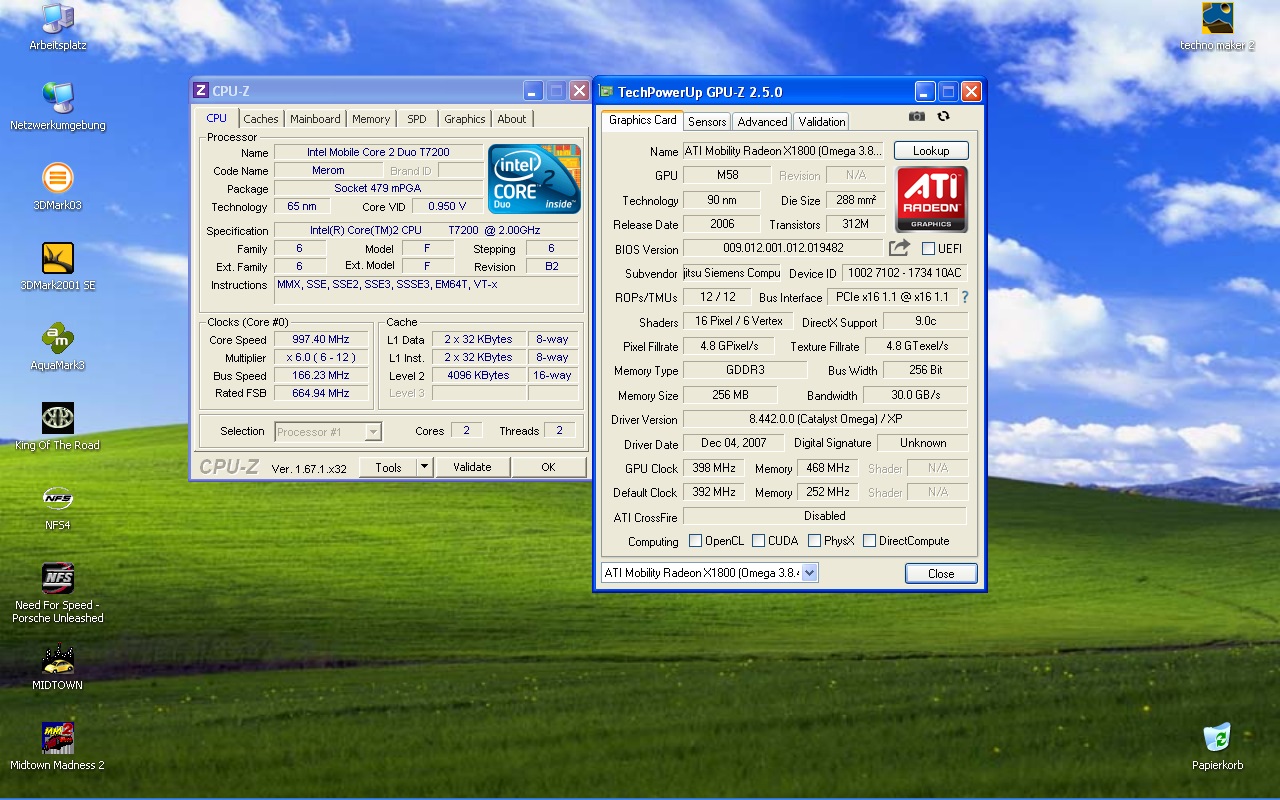Viewport: 1280px width, 800px height.
Task: Click the Memory Type GDDR3 value
Action: [x=745, y=370]
